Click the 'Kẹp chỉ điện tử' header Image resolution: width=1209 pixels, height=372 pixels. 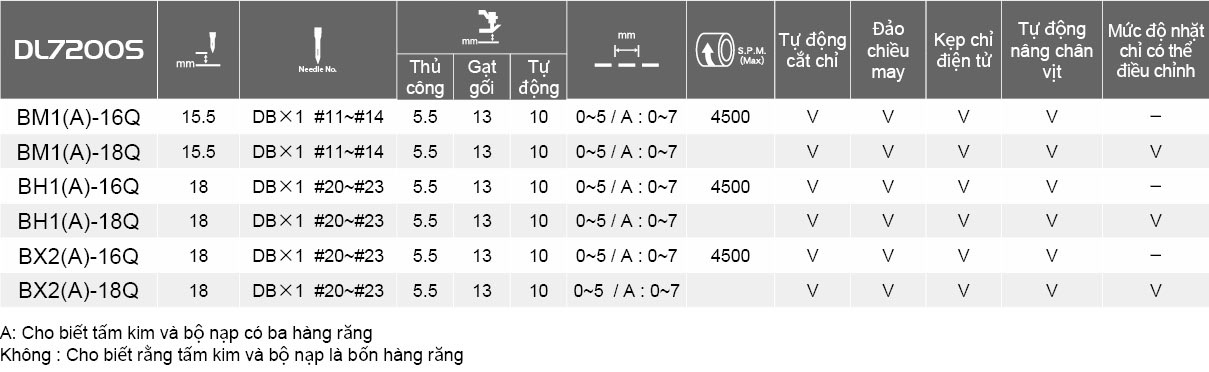[963, 50]
